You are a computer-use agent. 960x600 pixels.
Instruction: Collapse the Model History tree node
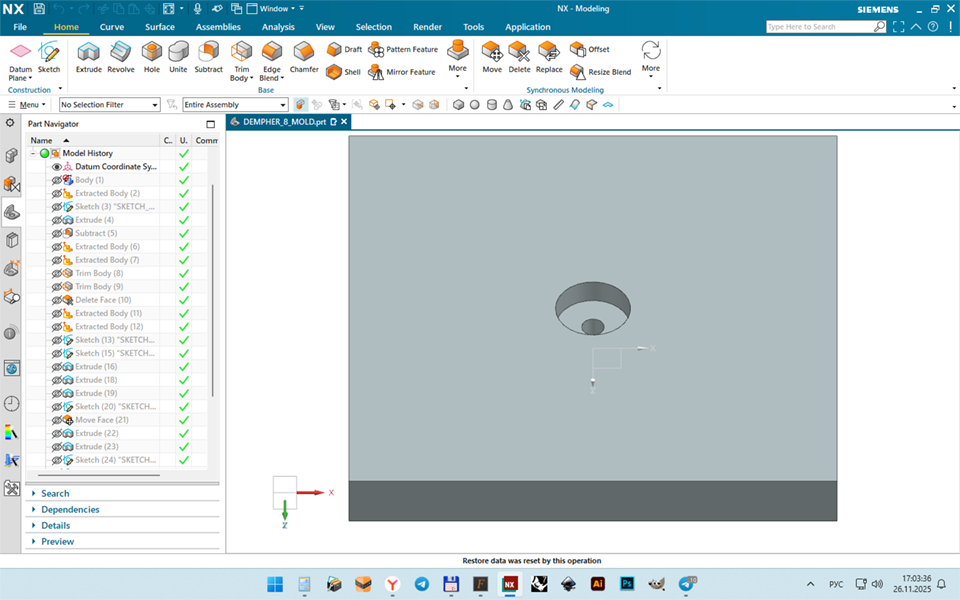click(x=33, y=153)
